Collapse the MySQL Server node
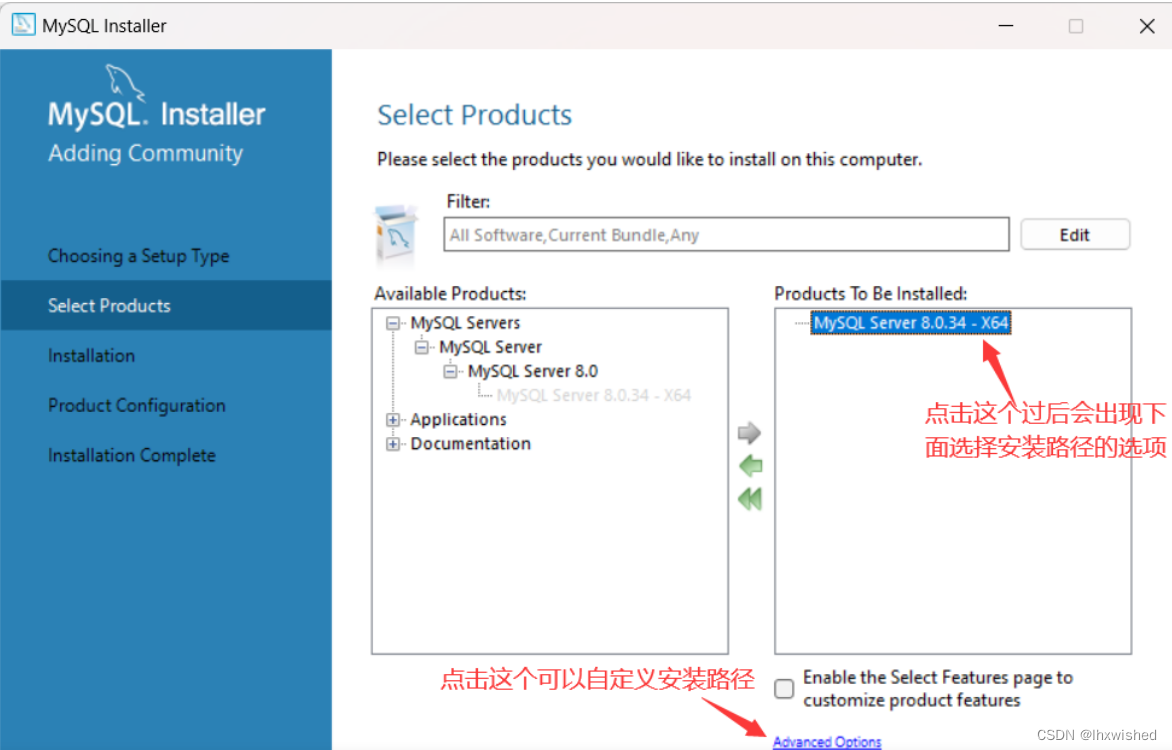This screenshot has height=750, width=1172. tap(422, 347)
